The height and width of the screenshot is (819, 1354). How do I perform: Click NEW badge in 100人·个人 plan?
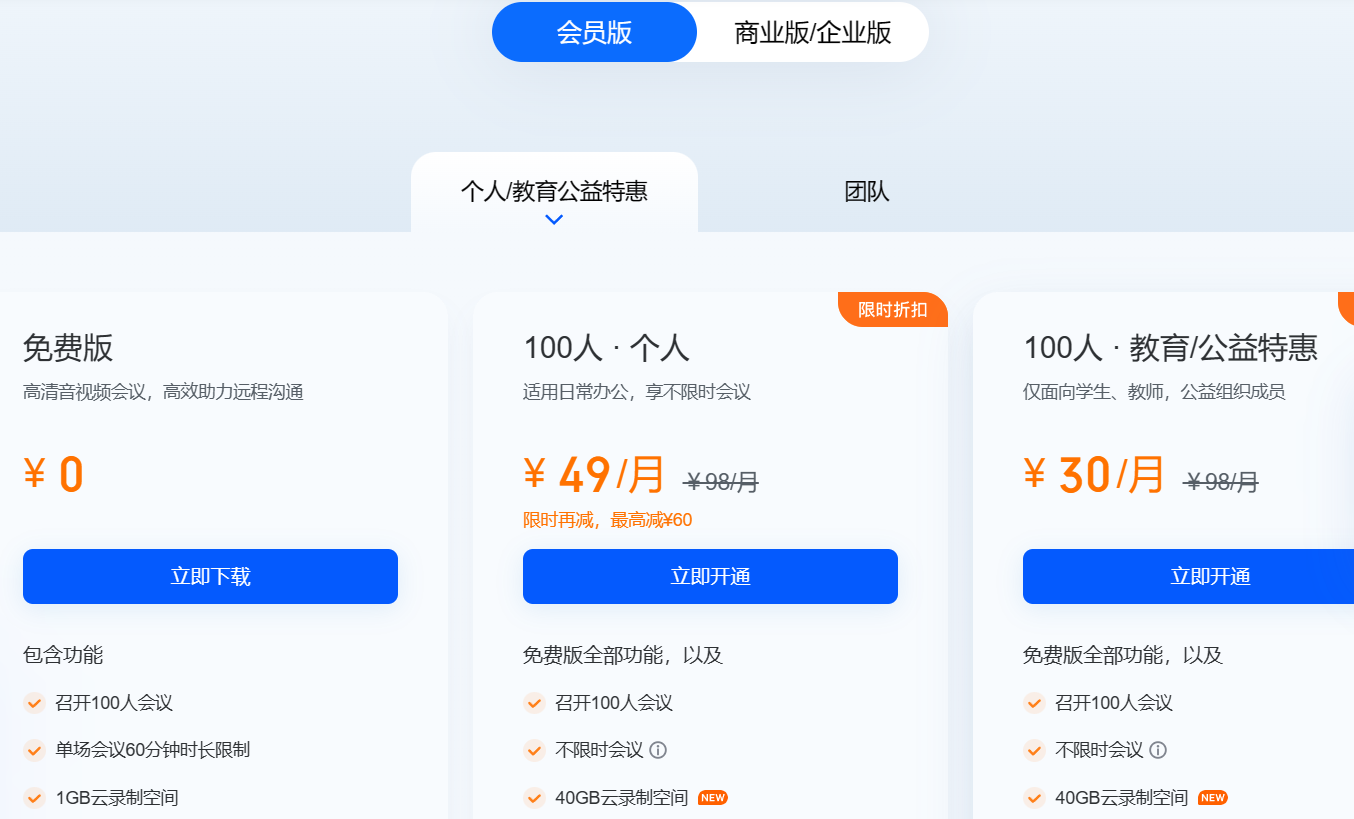coord(713,798)
